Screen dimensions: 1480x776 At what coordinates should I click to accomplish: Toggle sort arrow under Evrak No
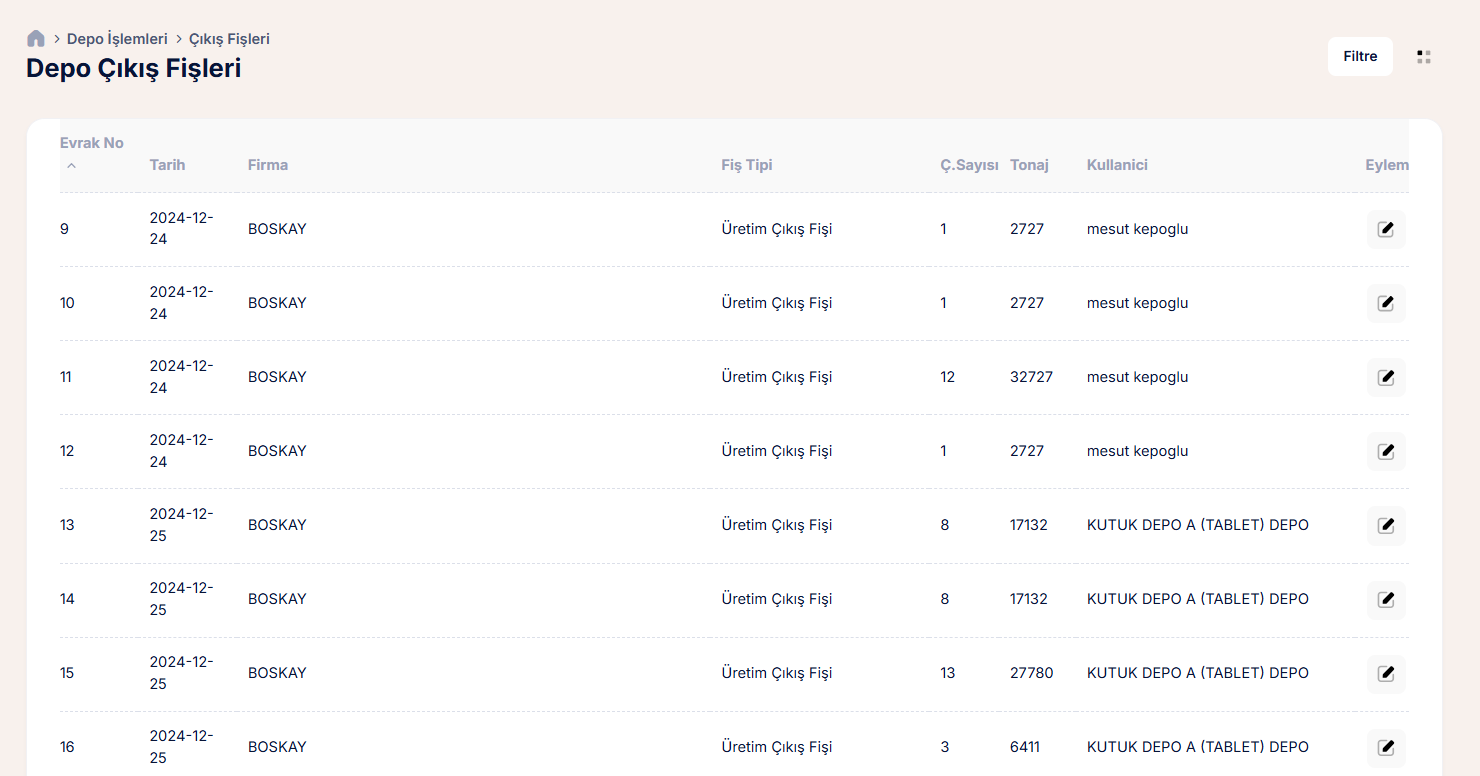[71, 165]
